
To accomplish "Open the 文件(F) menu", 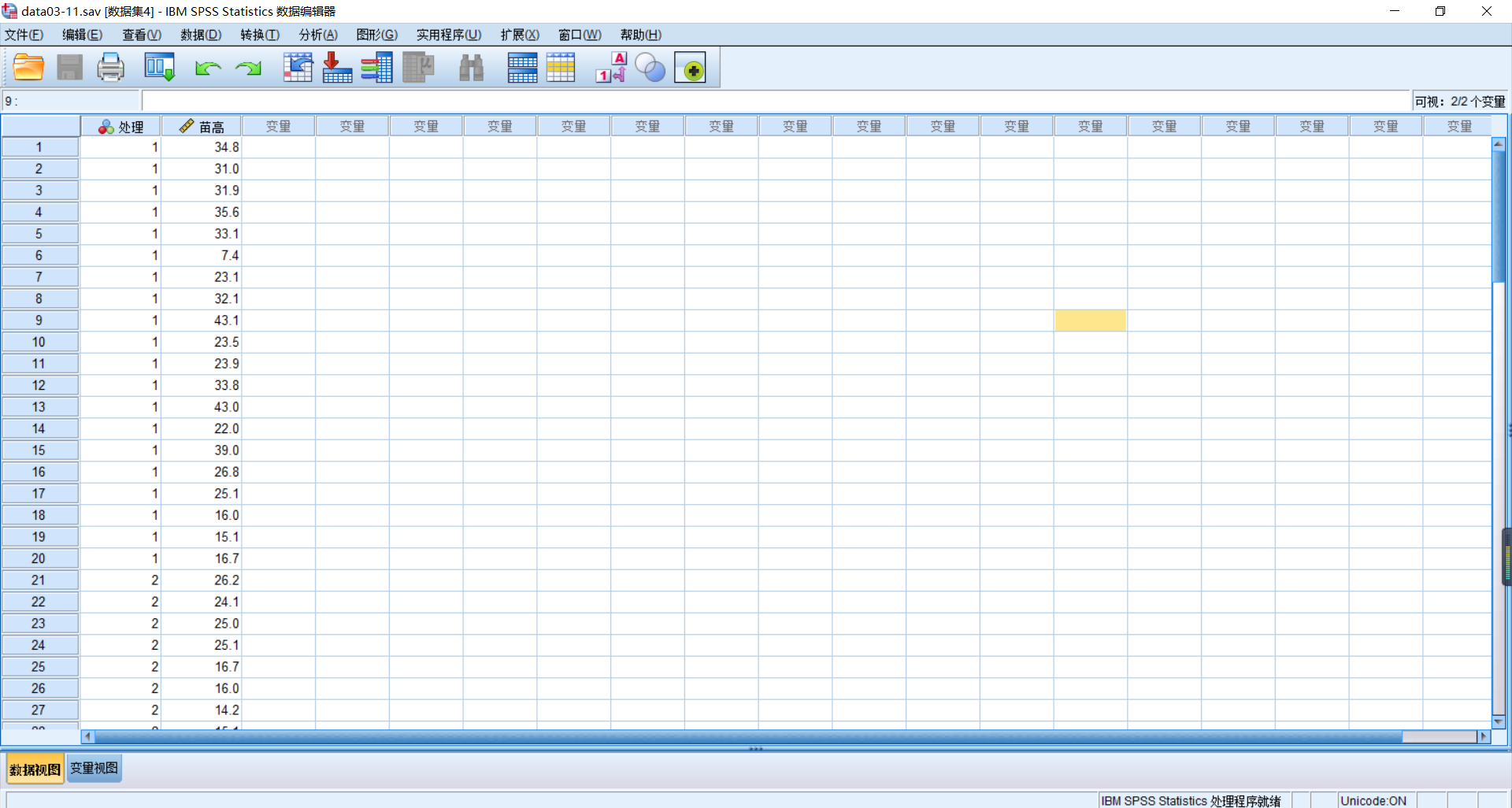I will tap(24, 35).
